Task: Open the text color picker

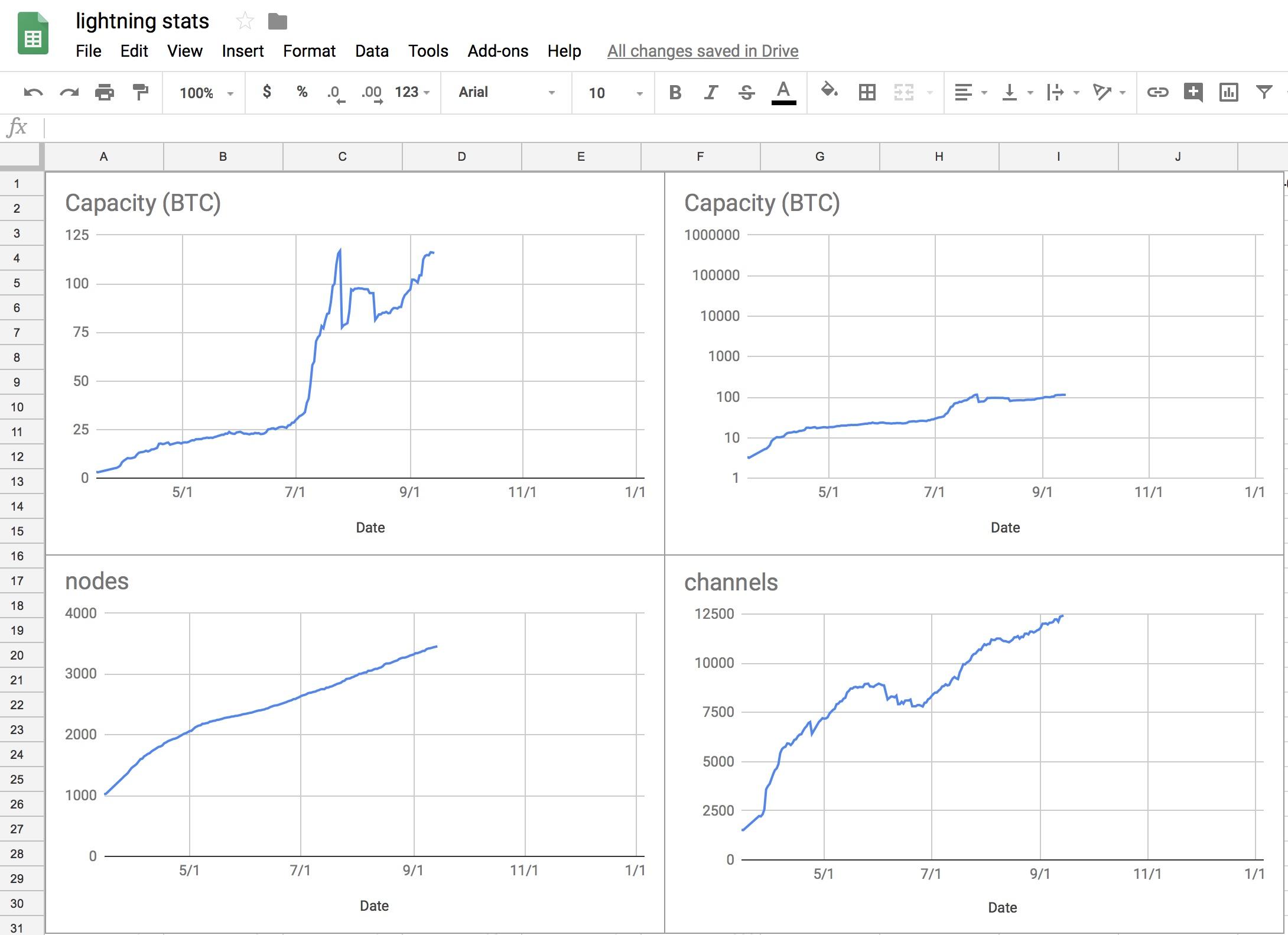Action: click(783, 93)
